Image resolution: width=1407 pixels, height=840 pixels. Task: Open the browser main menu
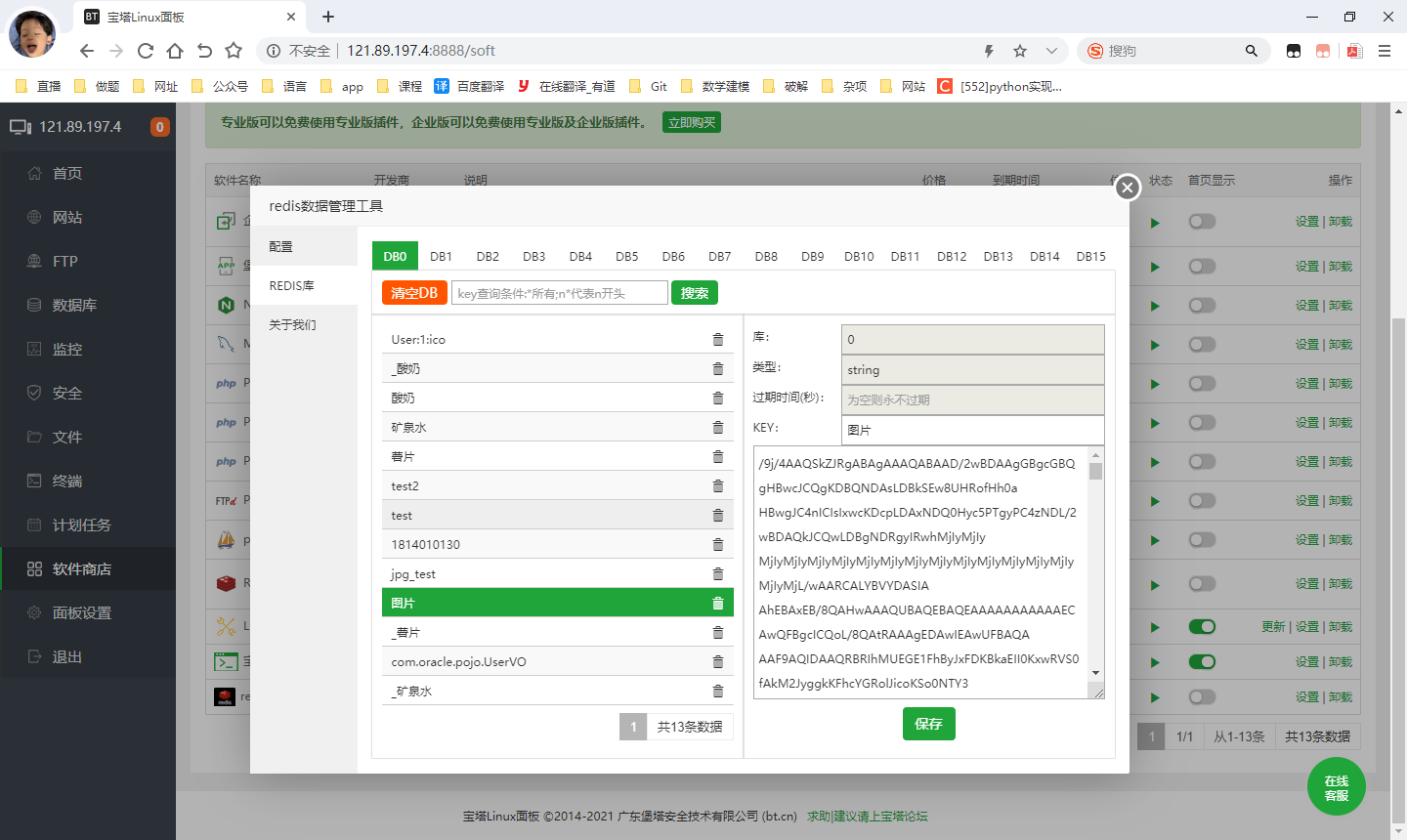[1385, 51]
